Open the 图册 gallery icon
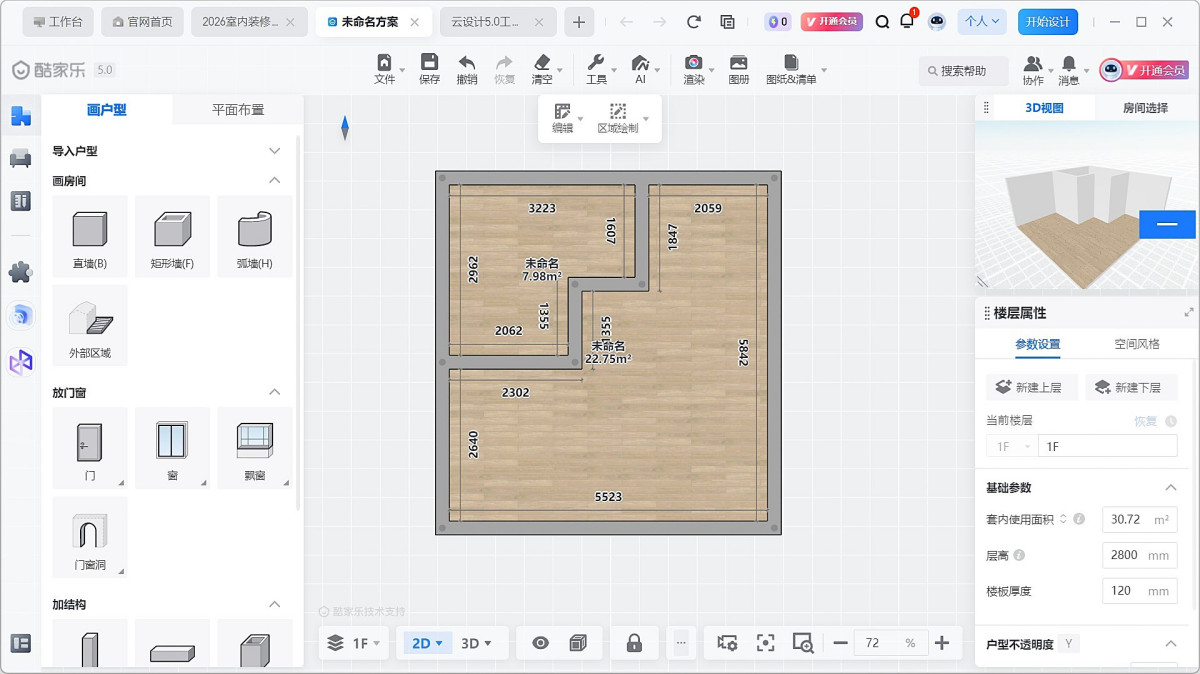The image size is (1200, 674). pos(739,69)
